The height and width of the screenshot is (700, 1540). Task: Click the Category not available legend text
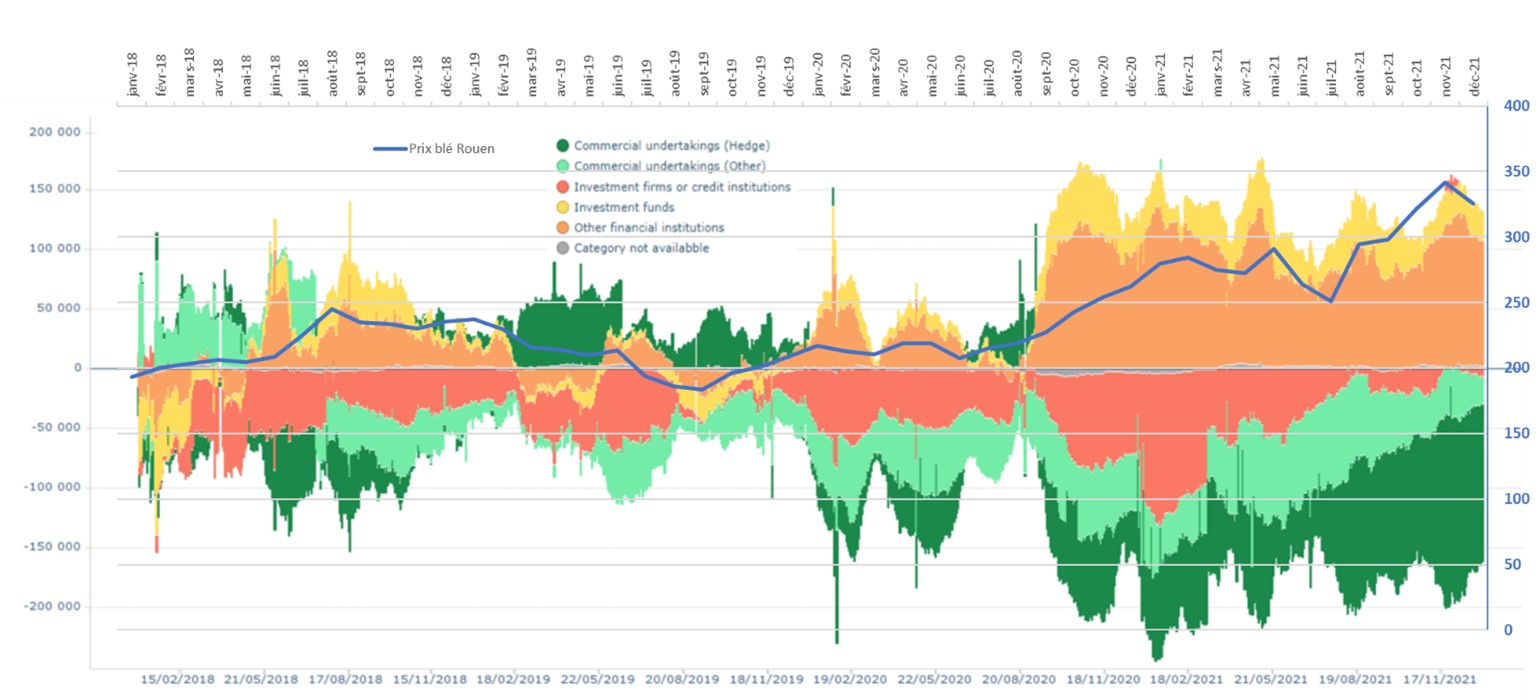(x=641, y=248)
